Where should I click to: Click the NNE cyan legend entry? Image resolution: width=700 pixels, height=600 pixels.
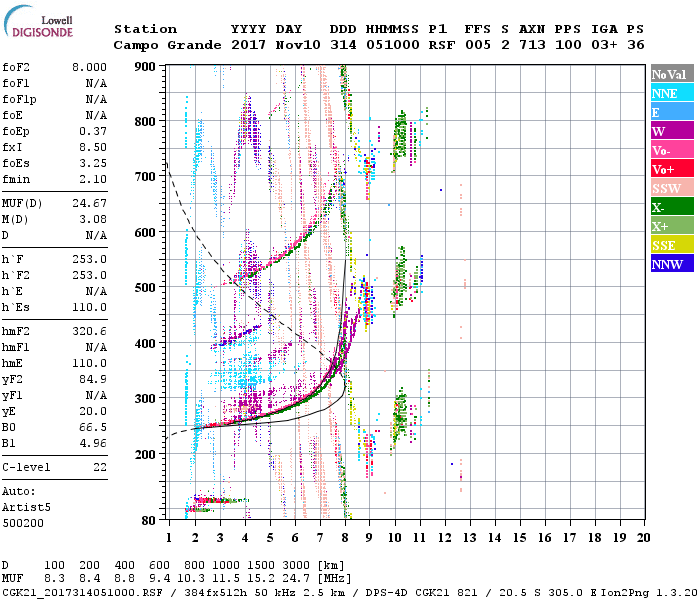(x=671, y=93)
